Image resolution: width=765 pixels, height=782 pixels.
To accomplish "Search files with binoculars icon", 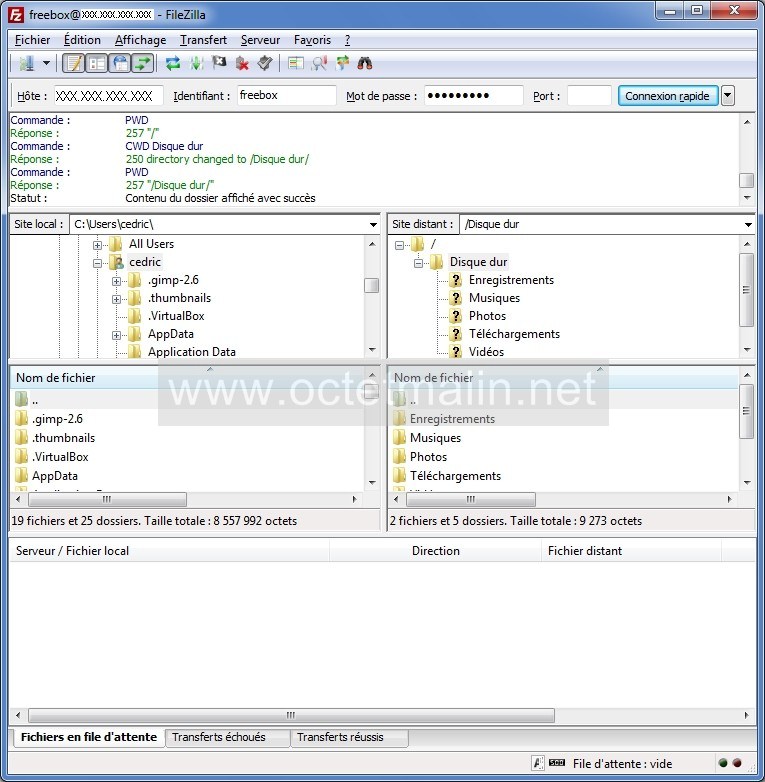I will [365, 63].
